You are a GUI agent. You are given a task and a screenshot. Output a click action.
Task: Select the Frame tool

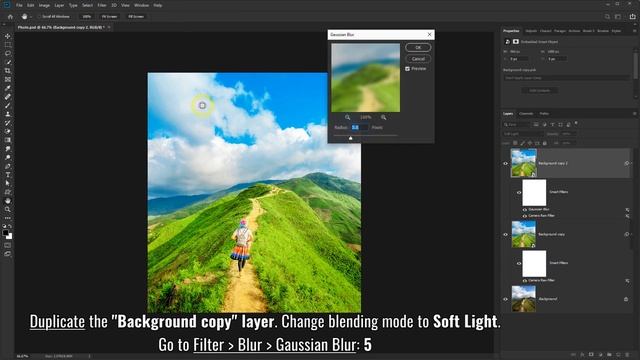(x=8, y=80)
